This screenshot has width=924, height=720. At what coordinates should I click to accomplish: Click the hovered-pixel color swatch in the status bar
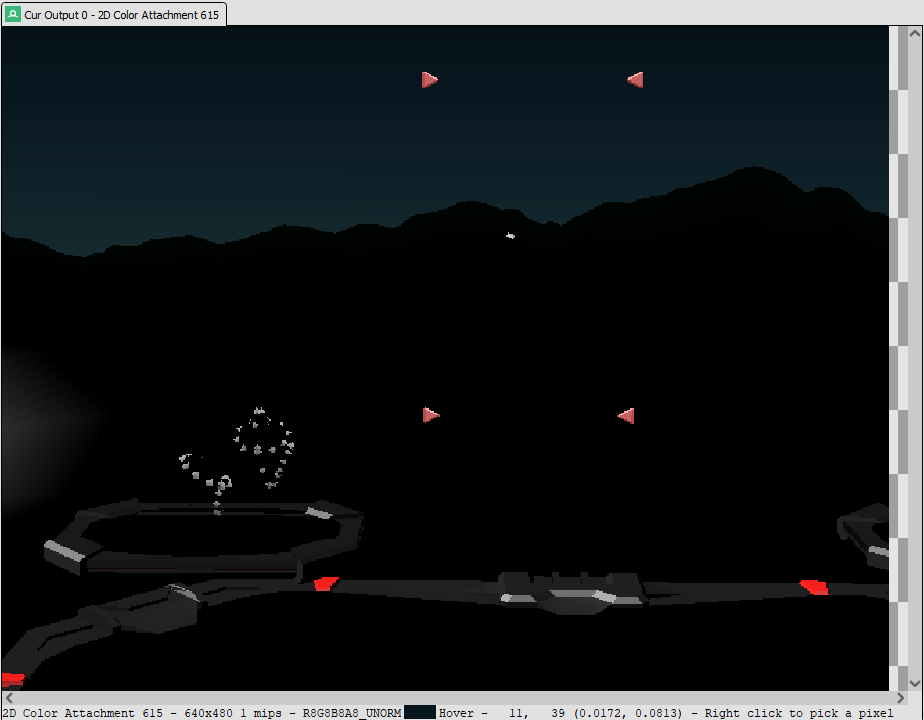420,712
